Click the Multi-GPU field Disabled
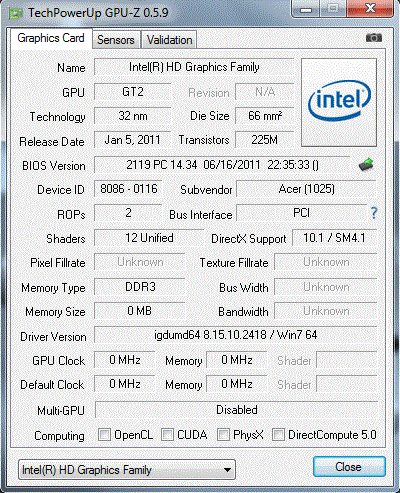400x493 pixels. (236, 410)
